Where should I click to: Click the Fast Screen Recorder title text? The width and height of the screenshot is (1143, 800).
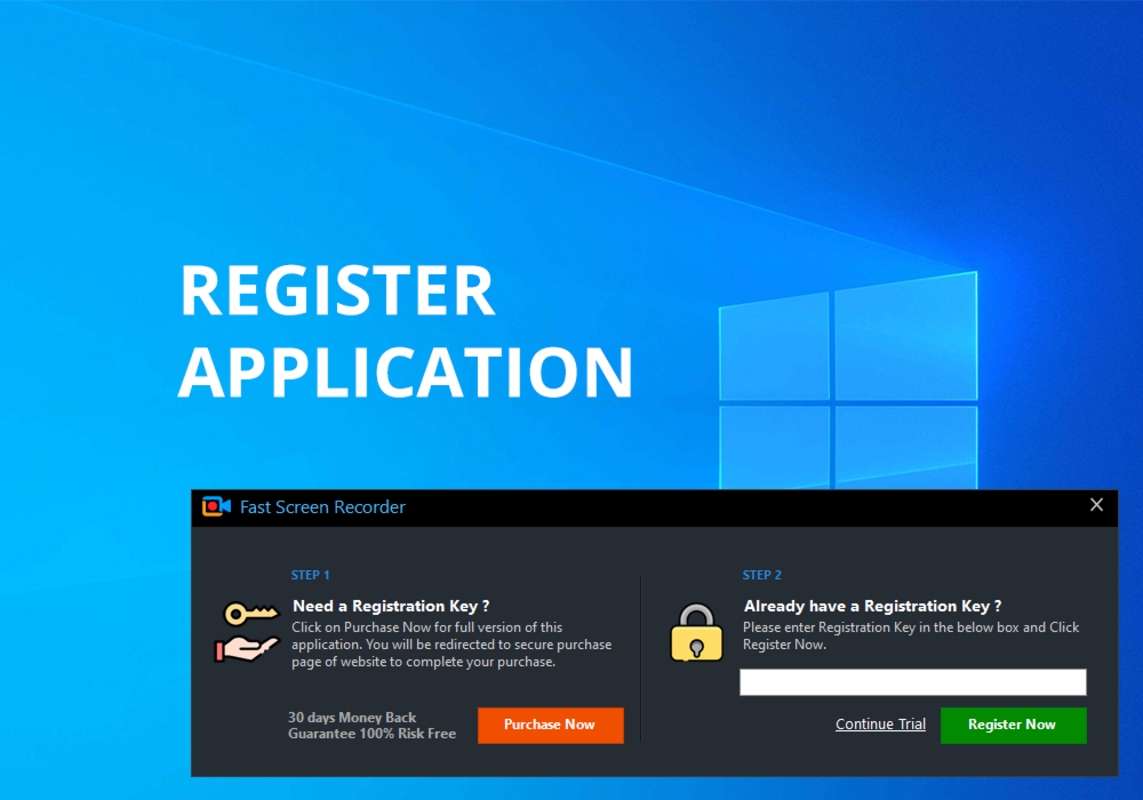click(x=321, y=507)
